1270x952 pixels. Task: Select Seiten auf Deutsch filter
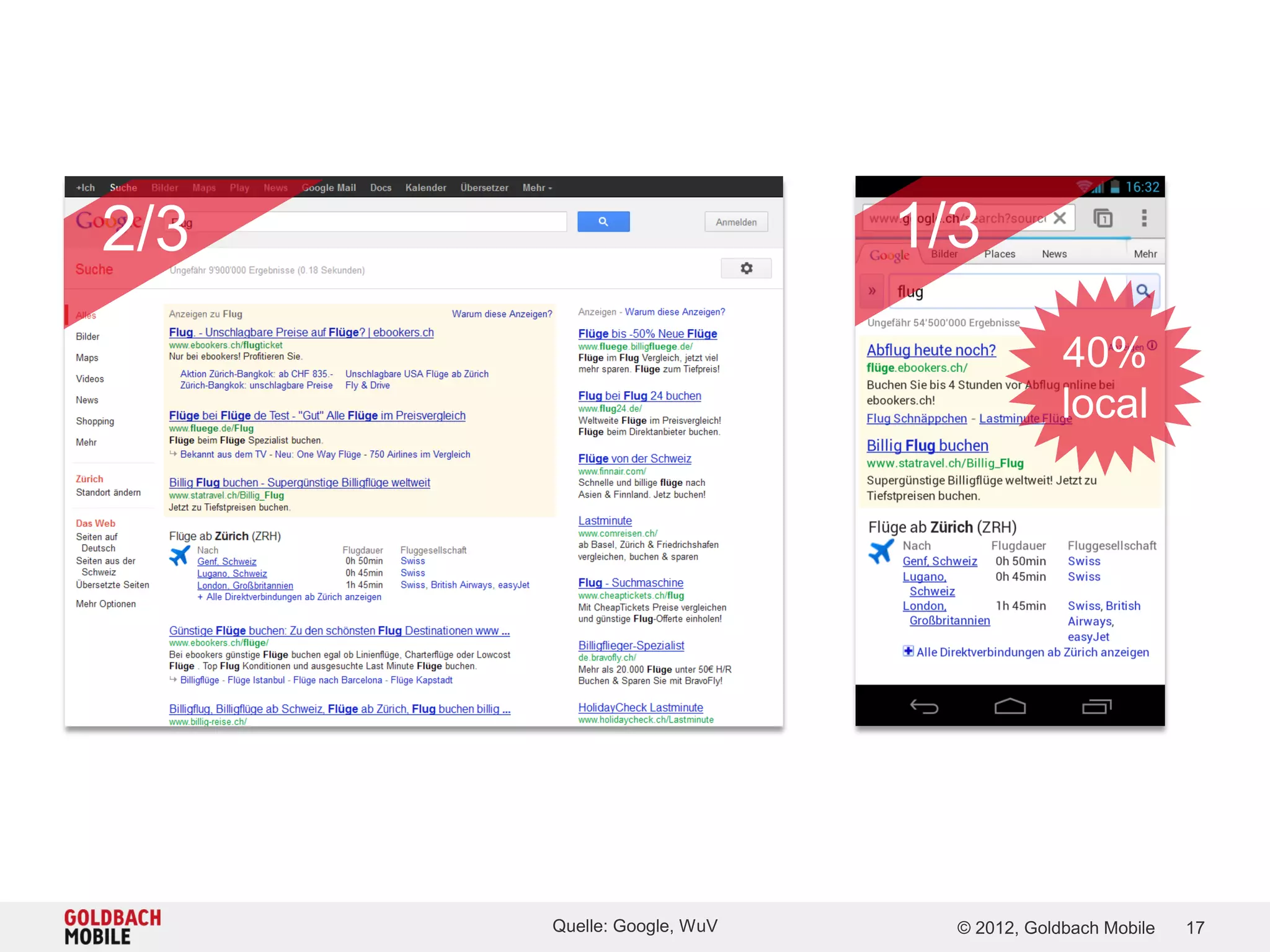click(x=97, y=542)
